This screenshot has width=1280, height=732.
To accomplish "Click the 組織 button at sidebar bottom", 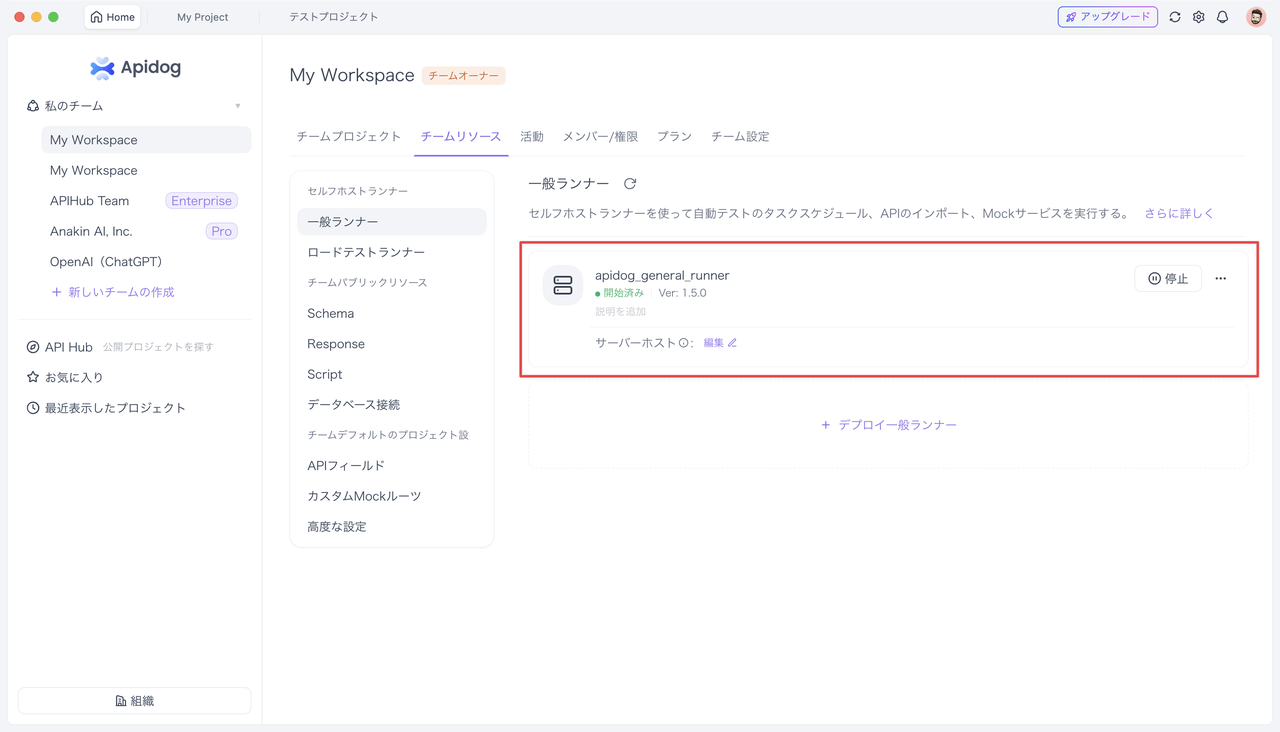I will pyautogui.click(x=135, y=701).
